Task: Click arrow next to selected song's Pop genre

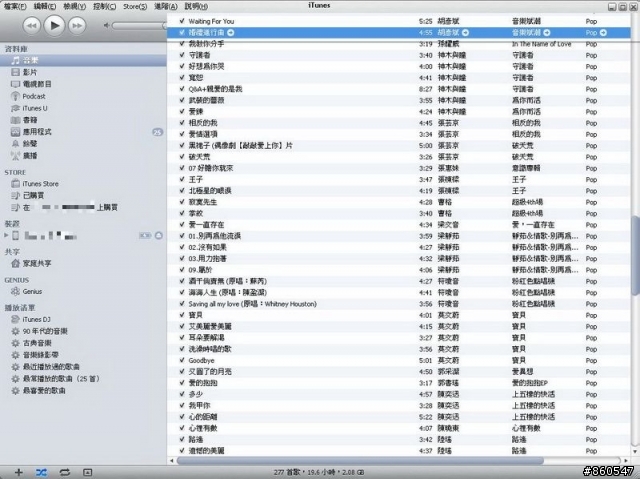Action: 603,32
